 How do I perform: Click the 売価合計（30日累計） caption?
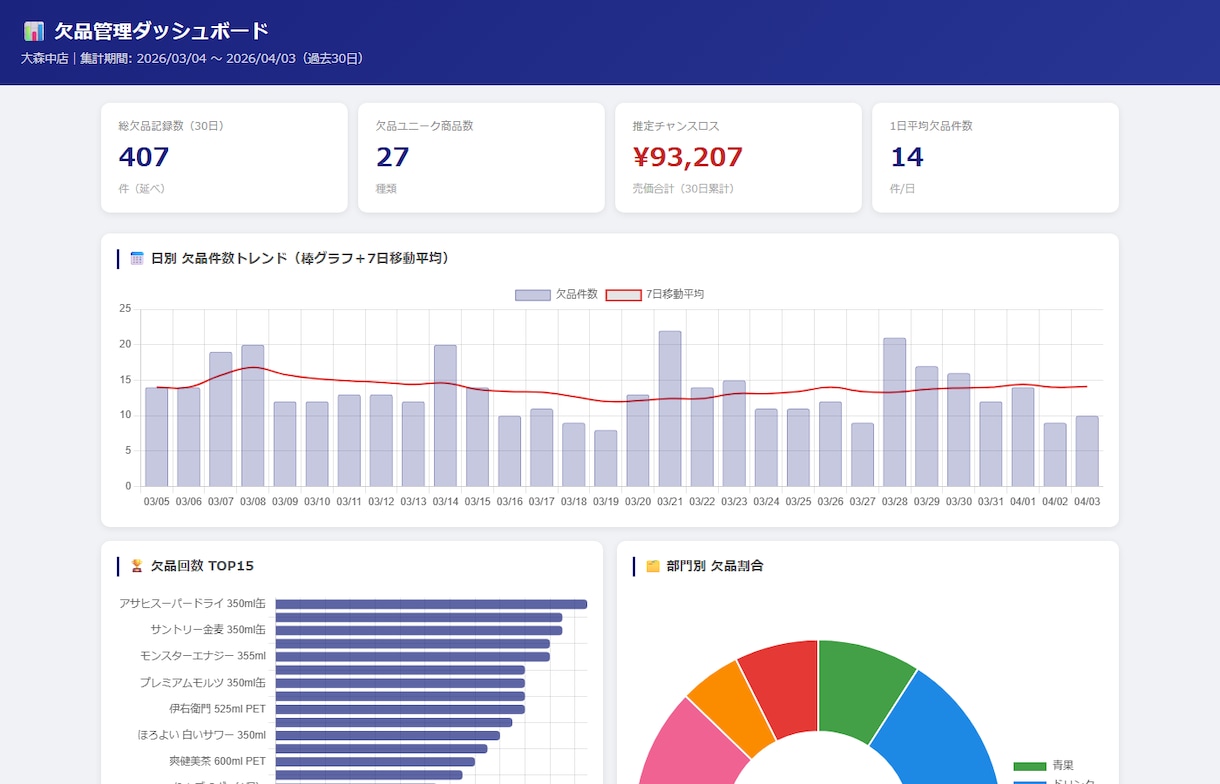(x=684, y=188)
